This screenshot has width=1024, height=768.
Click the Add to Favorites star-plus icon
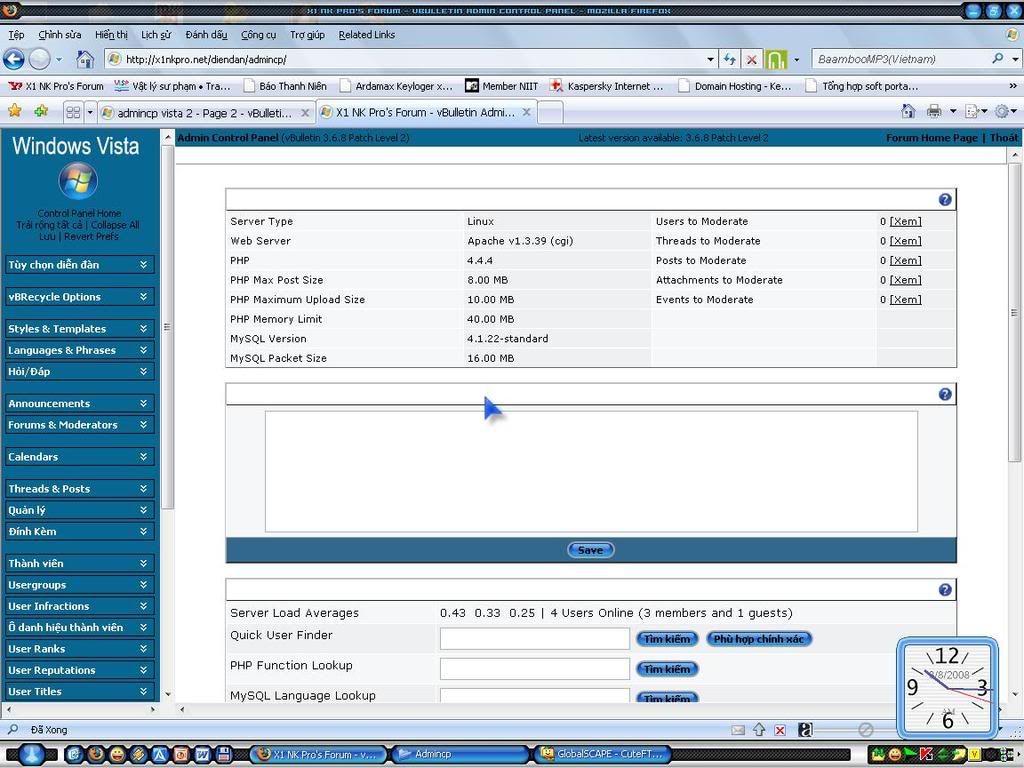click(41, 111)
